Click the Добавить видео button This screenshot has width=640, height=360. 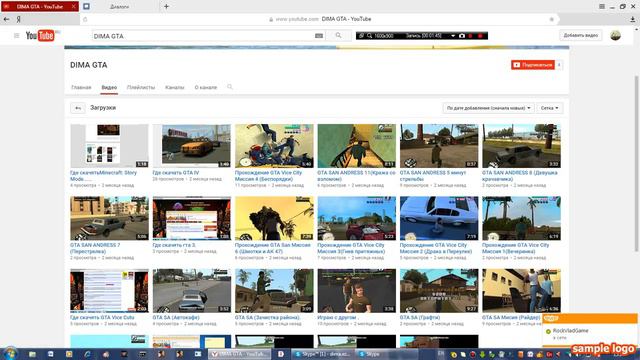[580, 36]
